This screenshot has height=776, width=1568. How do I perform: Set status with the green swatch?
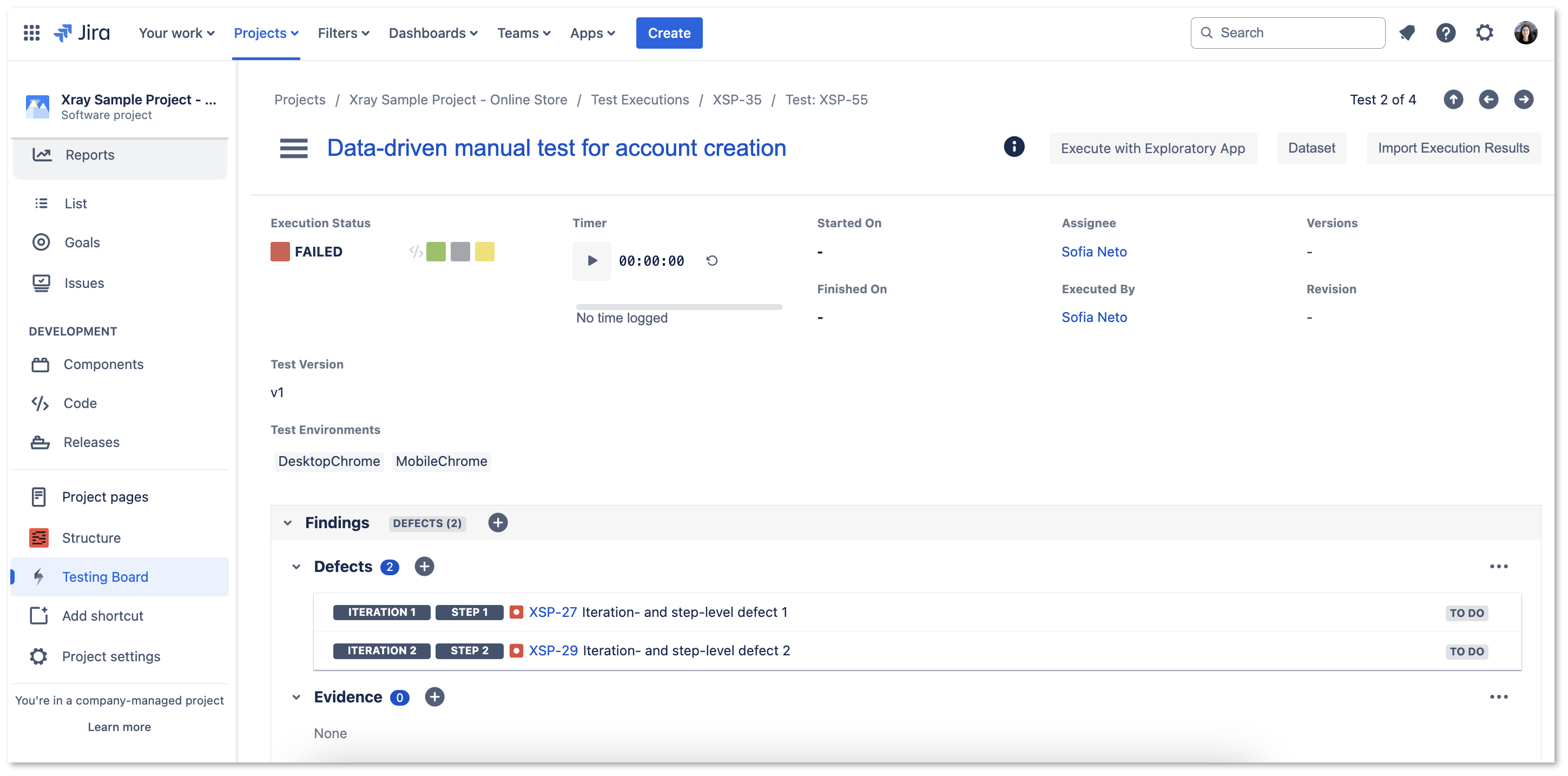[436, 252]
